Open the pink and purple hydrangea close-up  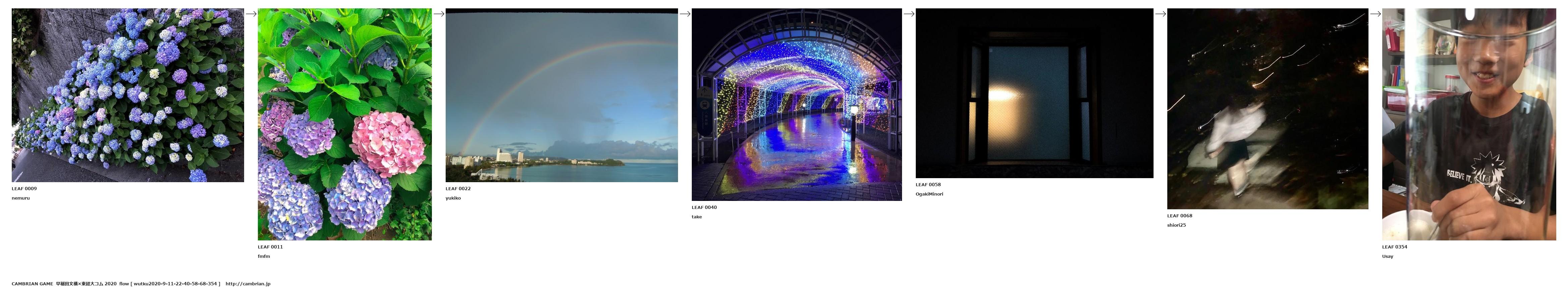coord(344,124)
